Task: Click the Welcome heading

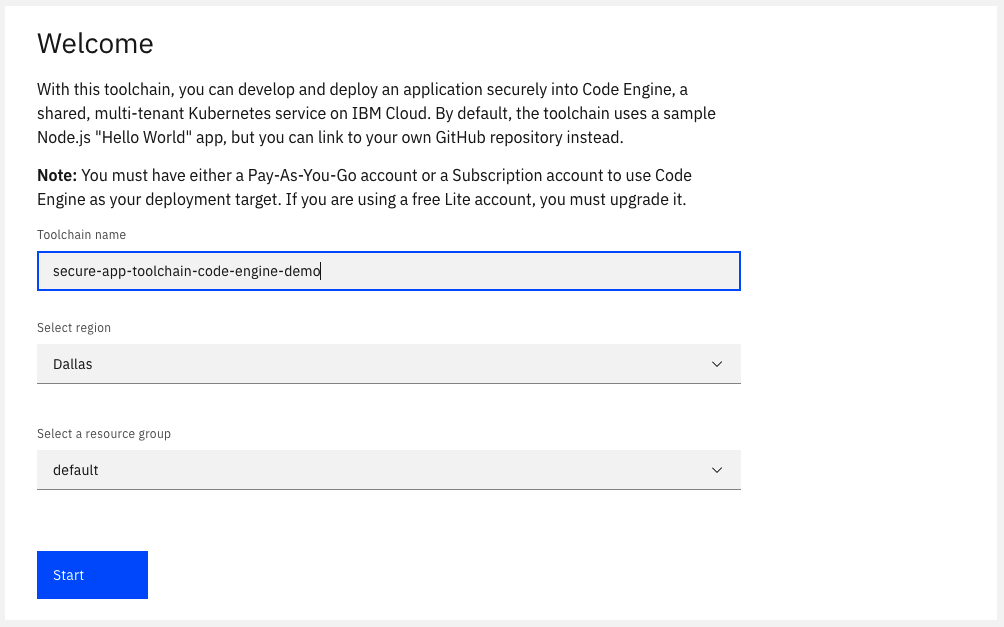Action: coord(95,44)
